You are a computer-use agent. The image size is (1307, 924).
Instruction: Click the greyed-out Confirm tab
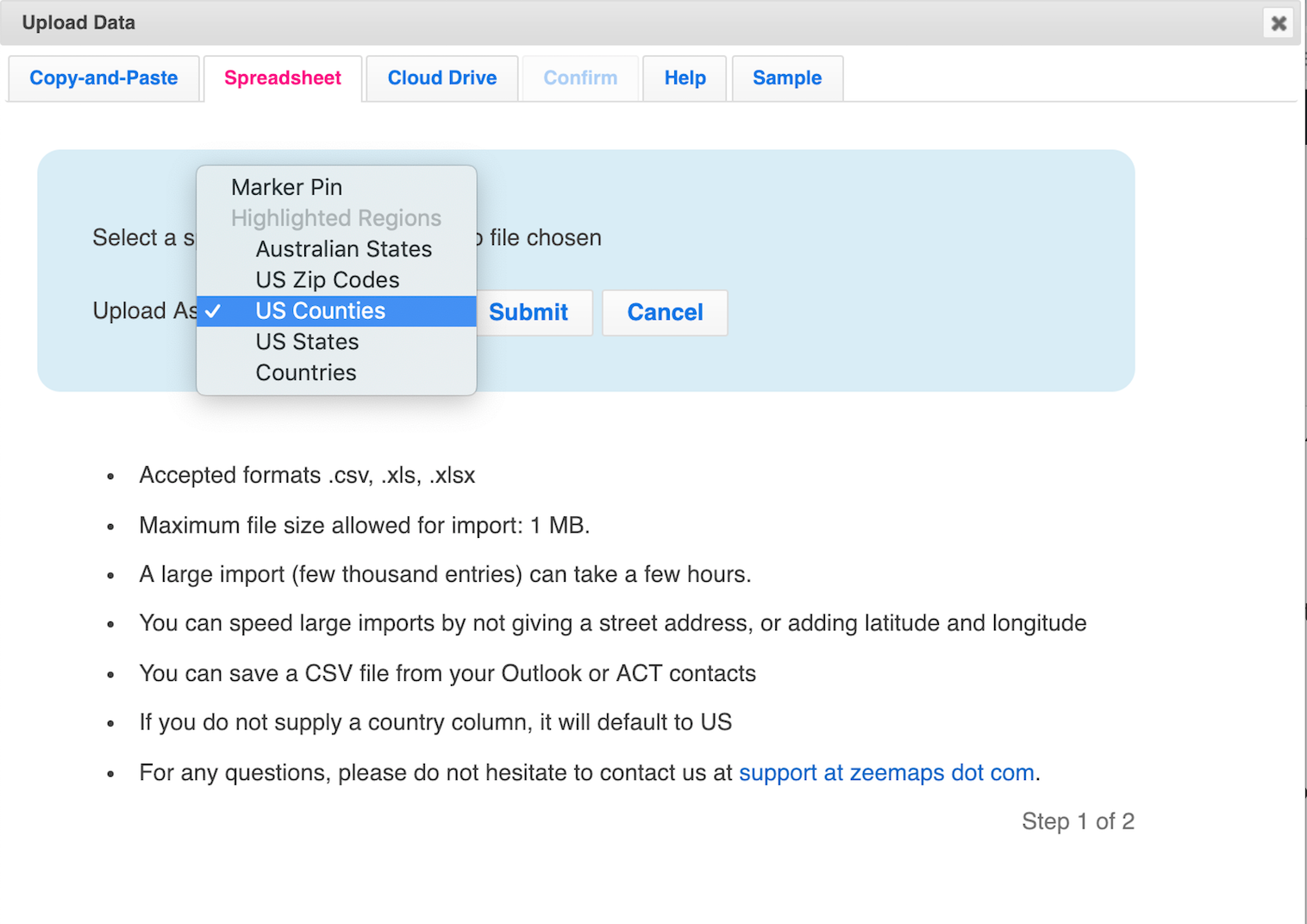pos(580,78)
